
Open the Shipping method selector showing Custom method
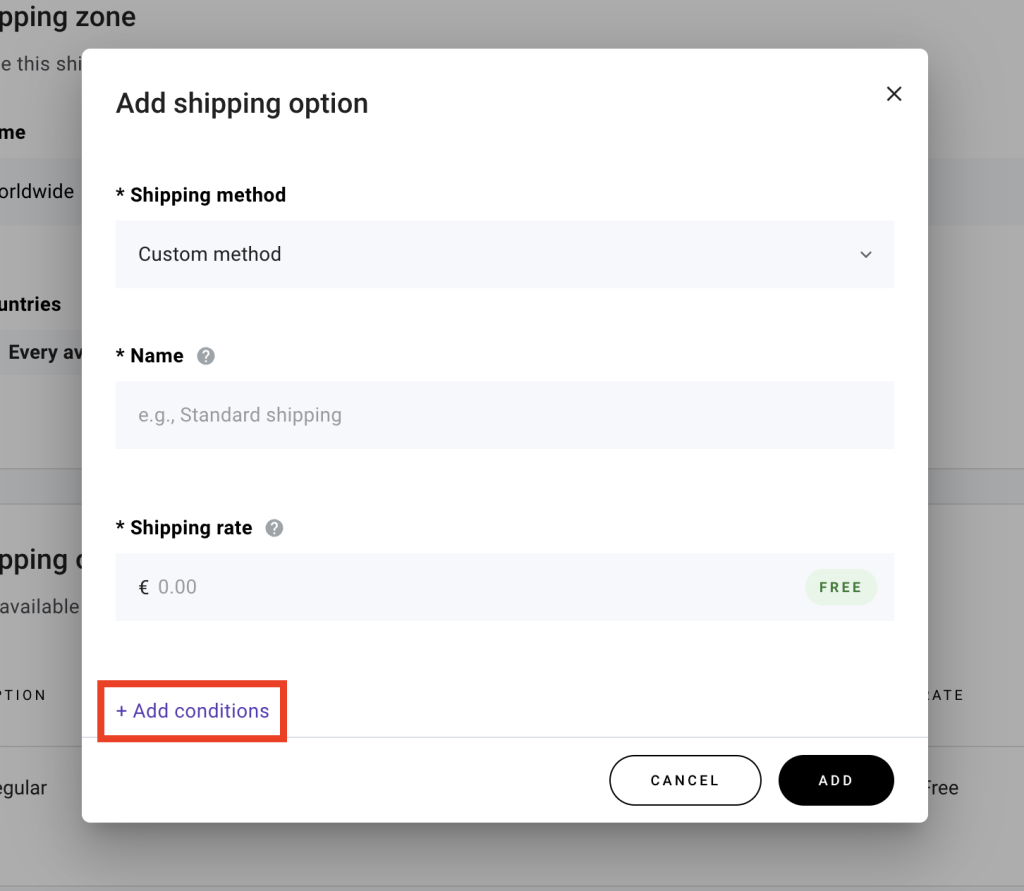point(505,255)
